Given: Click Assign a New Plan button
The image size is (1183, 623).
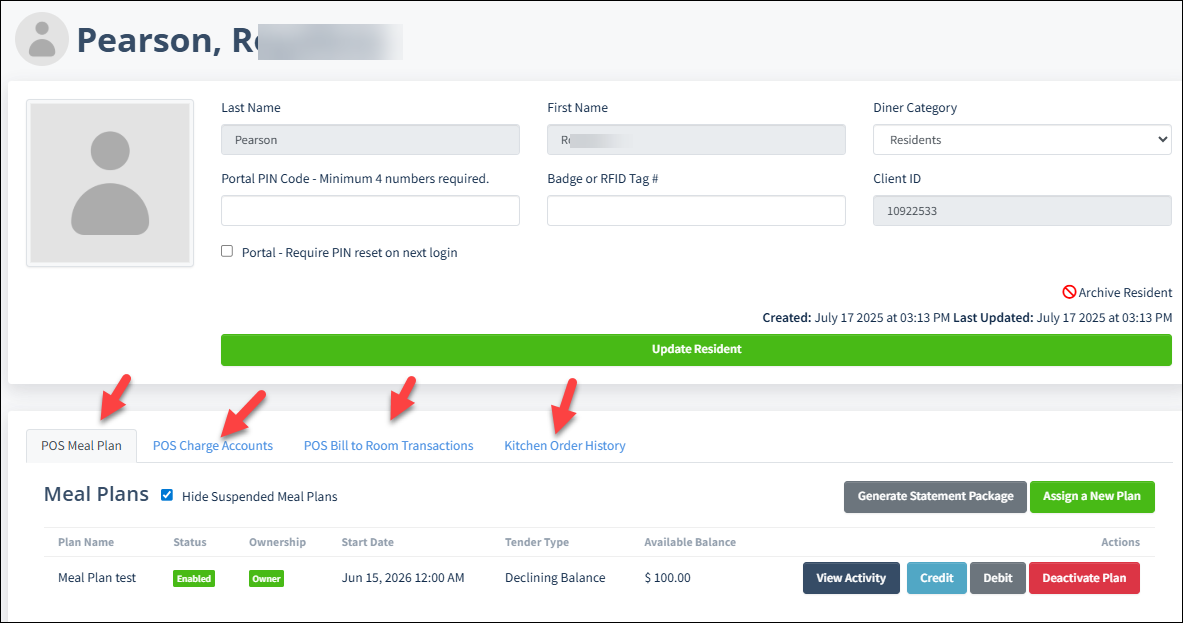Looking at the screenshot, I should (x=1092, y=496).
